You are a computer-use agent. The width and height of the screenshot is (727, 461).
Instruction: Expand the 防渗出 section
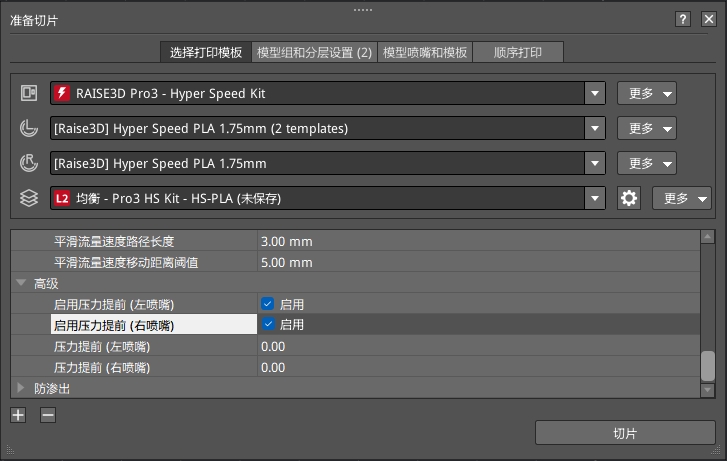20,388
